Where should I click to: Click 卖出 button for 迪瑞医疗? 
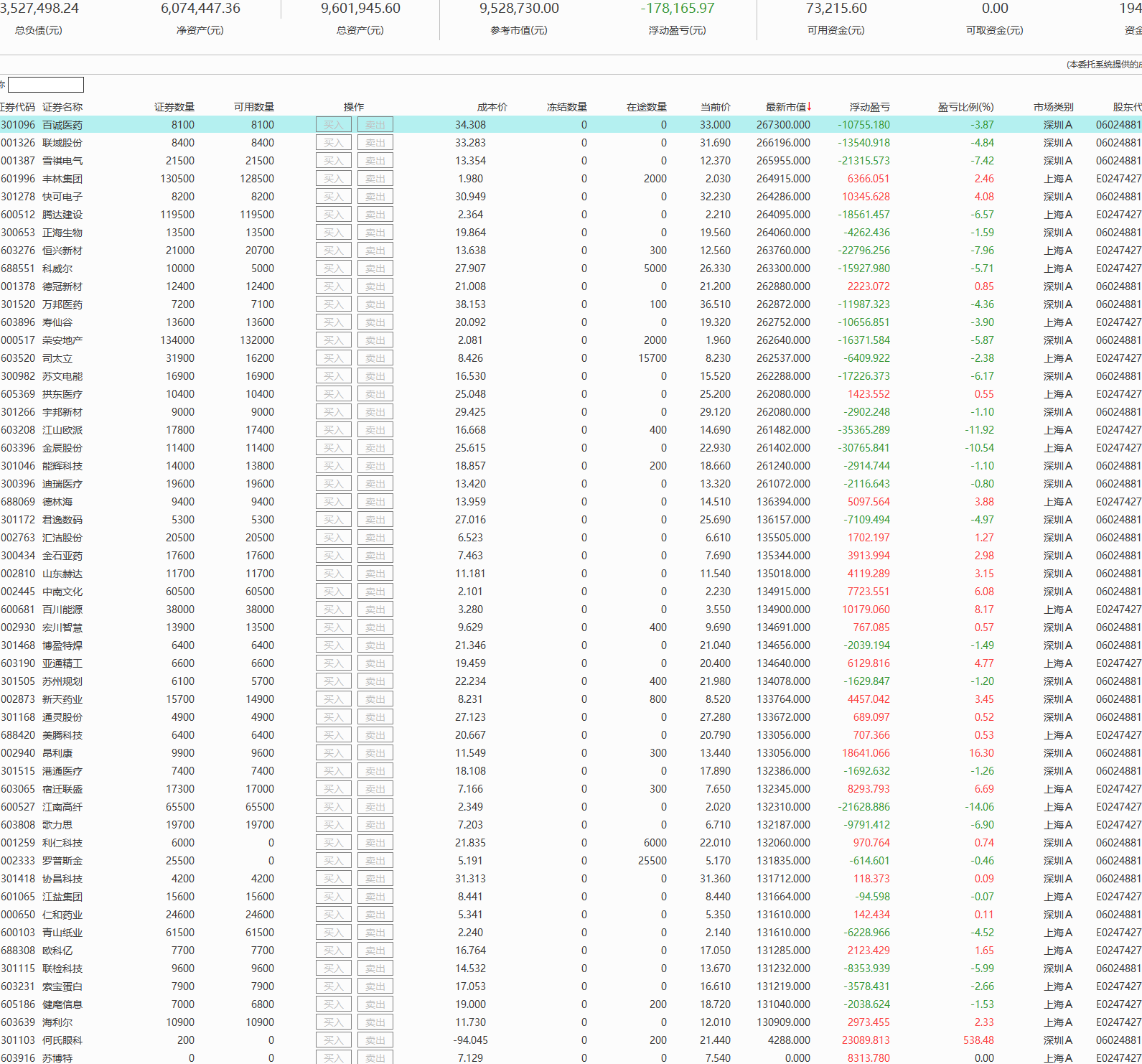point(375,484)
